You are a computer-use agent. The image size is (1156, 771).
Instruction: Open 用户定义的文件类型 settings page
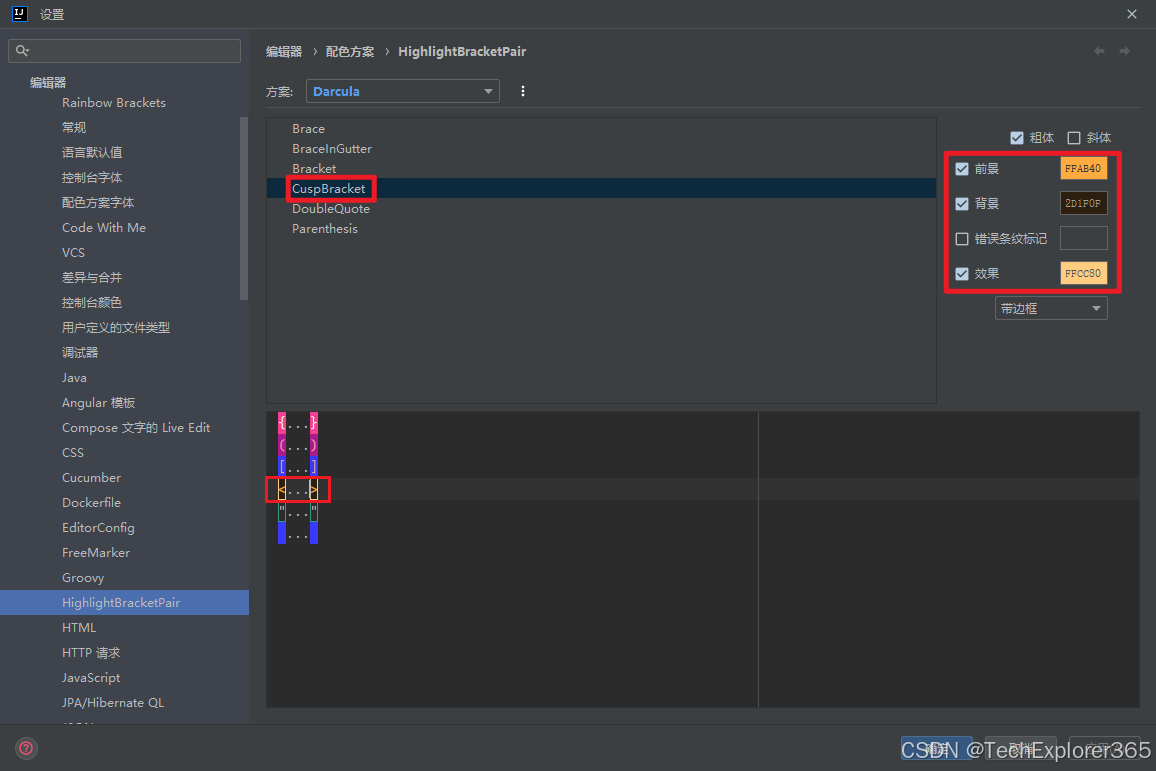coord(116,327)
